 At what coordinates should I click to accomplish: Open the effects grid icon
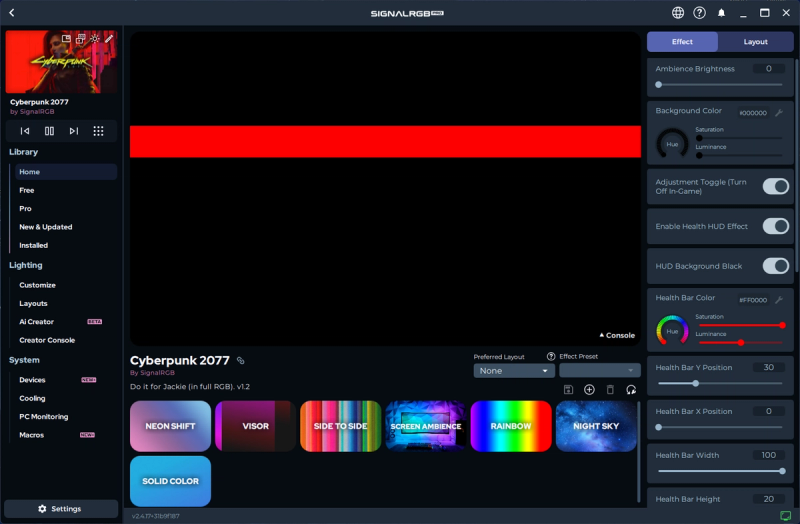click(98, 131)
